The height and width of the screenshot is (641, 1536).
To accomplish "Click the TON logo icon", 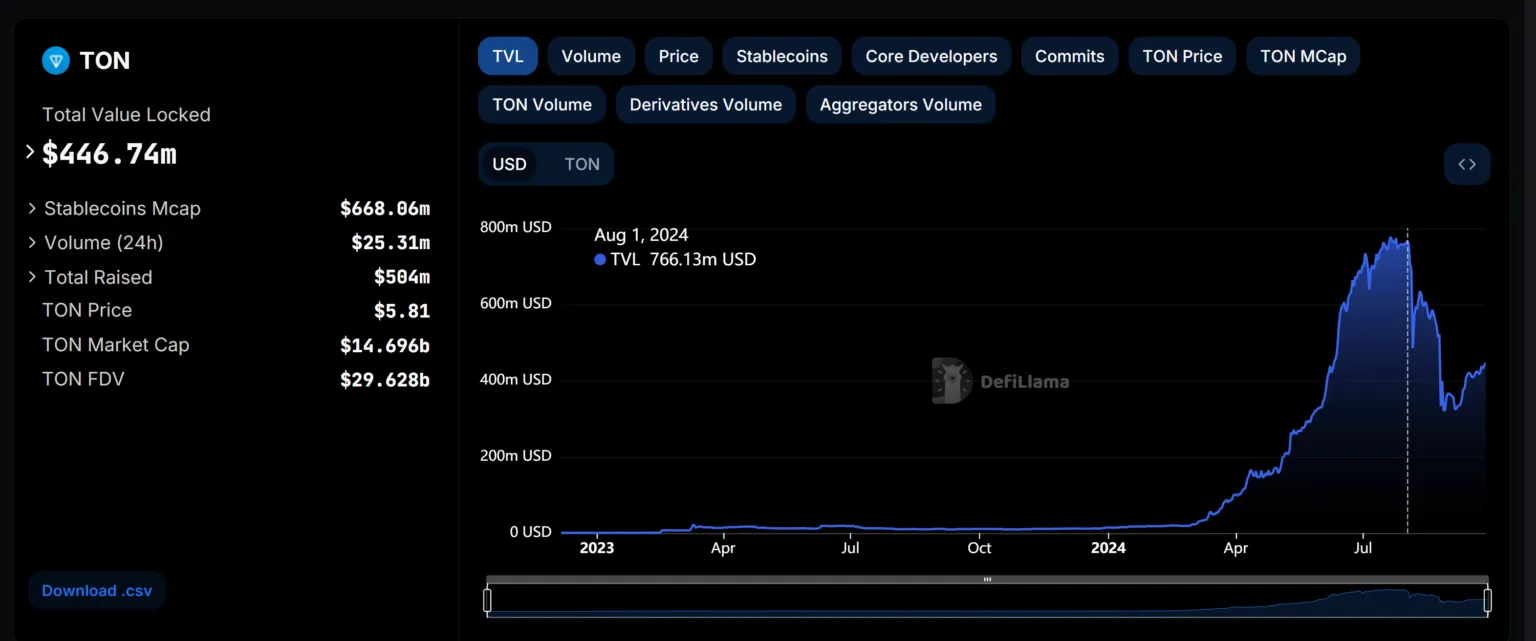I will pos(56,61).
